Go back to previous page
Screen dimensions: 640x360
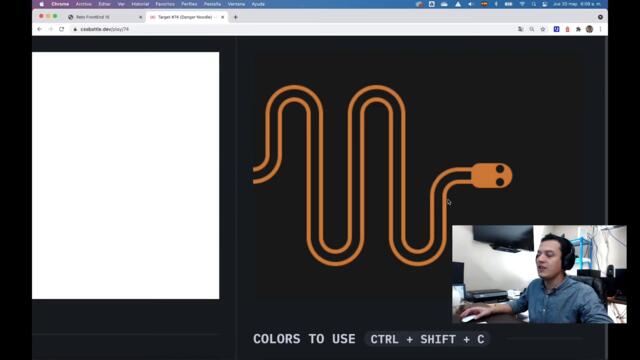click(x=40, y=29)
